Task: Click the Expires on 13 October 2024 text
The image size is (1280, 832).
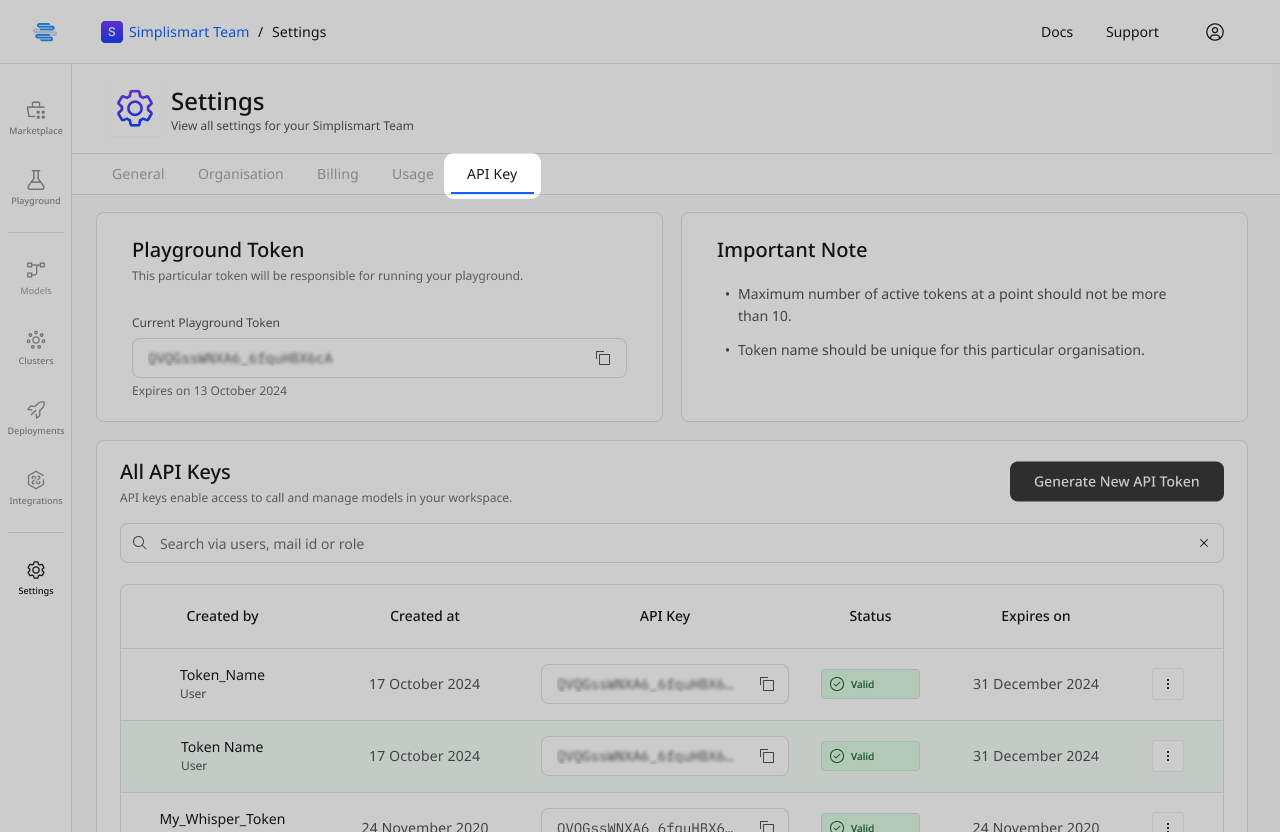Action: tap(210, 391)
